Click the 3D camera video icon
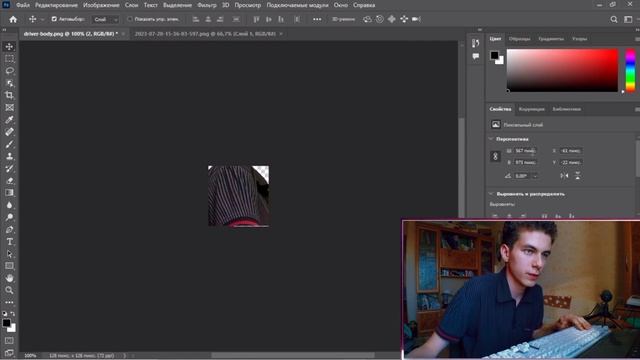The image size is (640, 360). (416, 19)
